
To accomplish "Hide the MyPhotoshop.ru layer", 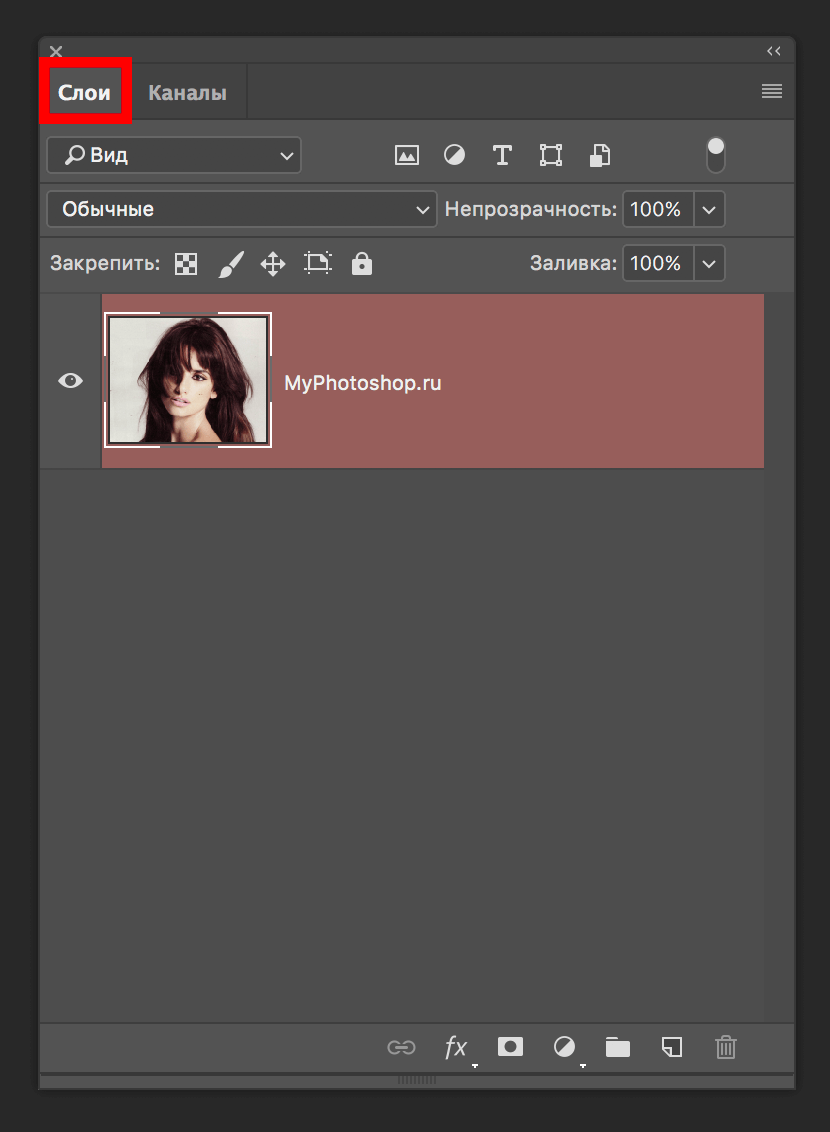I will click(x=70, y=380).
